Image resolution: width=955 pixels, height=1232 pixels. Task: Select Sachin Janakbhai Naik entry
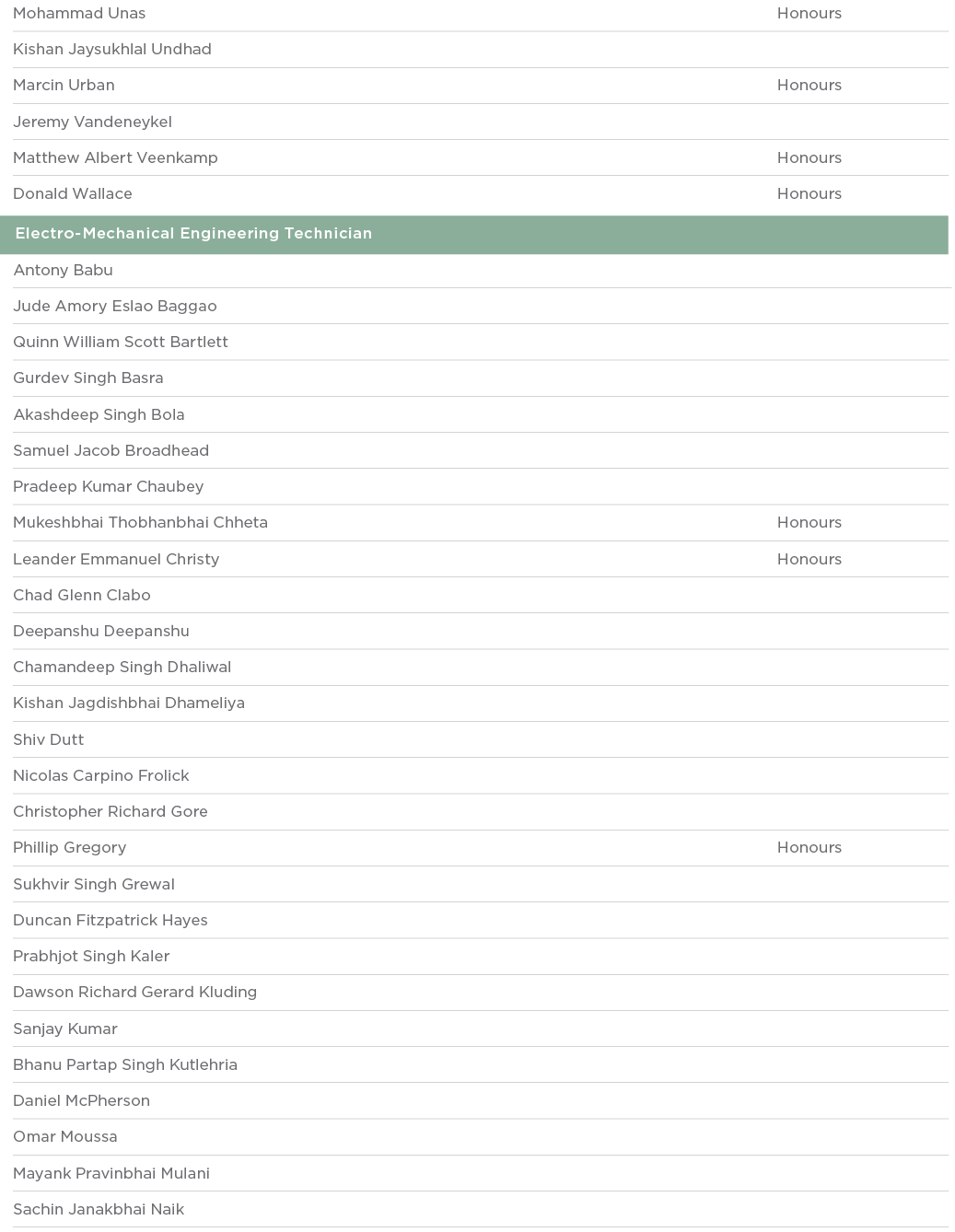(99, 1210)
